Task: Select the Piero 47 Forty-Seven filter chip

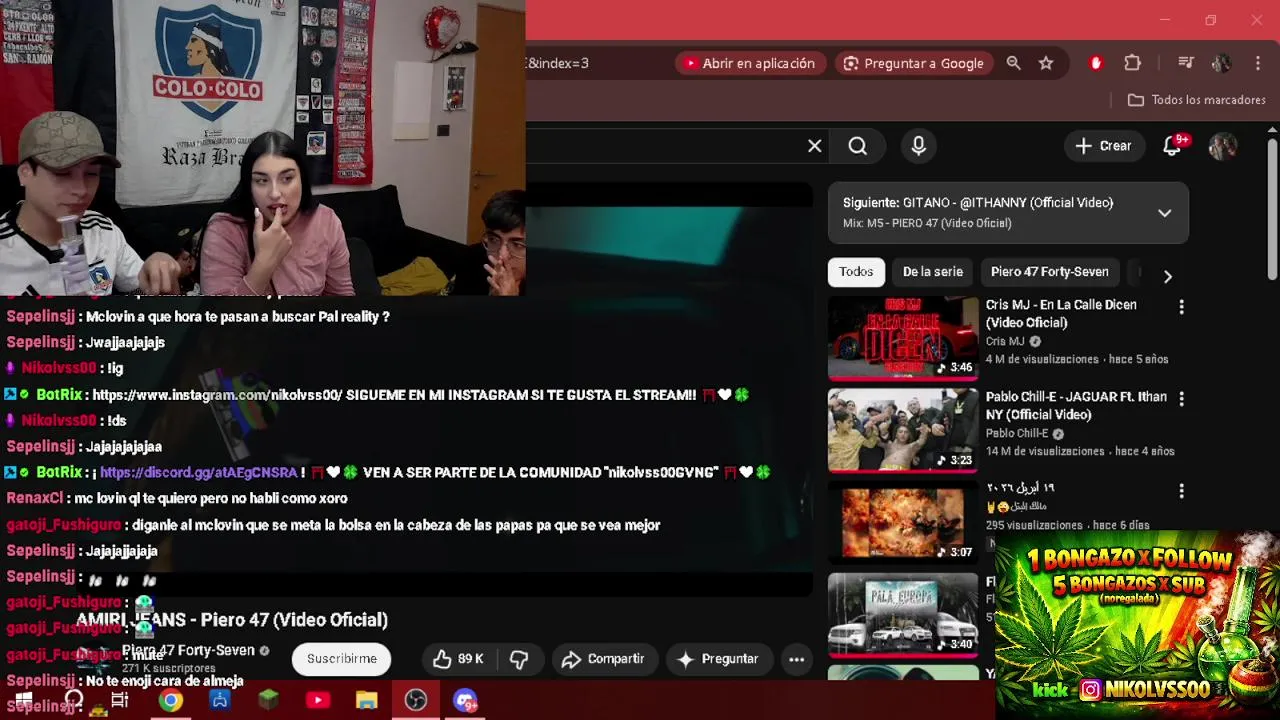Action: [x=1049, y=272]
